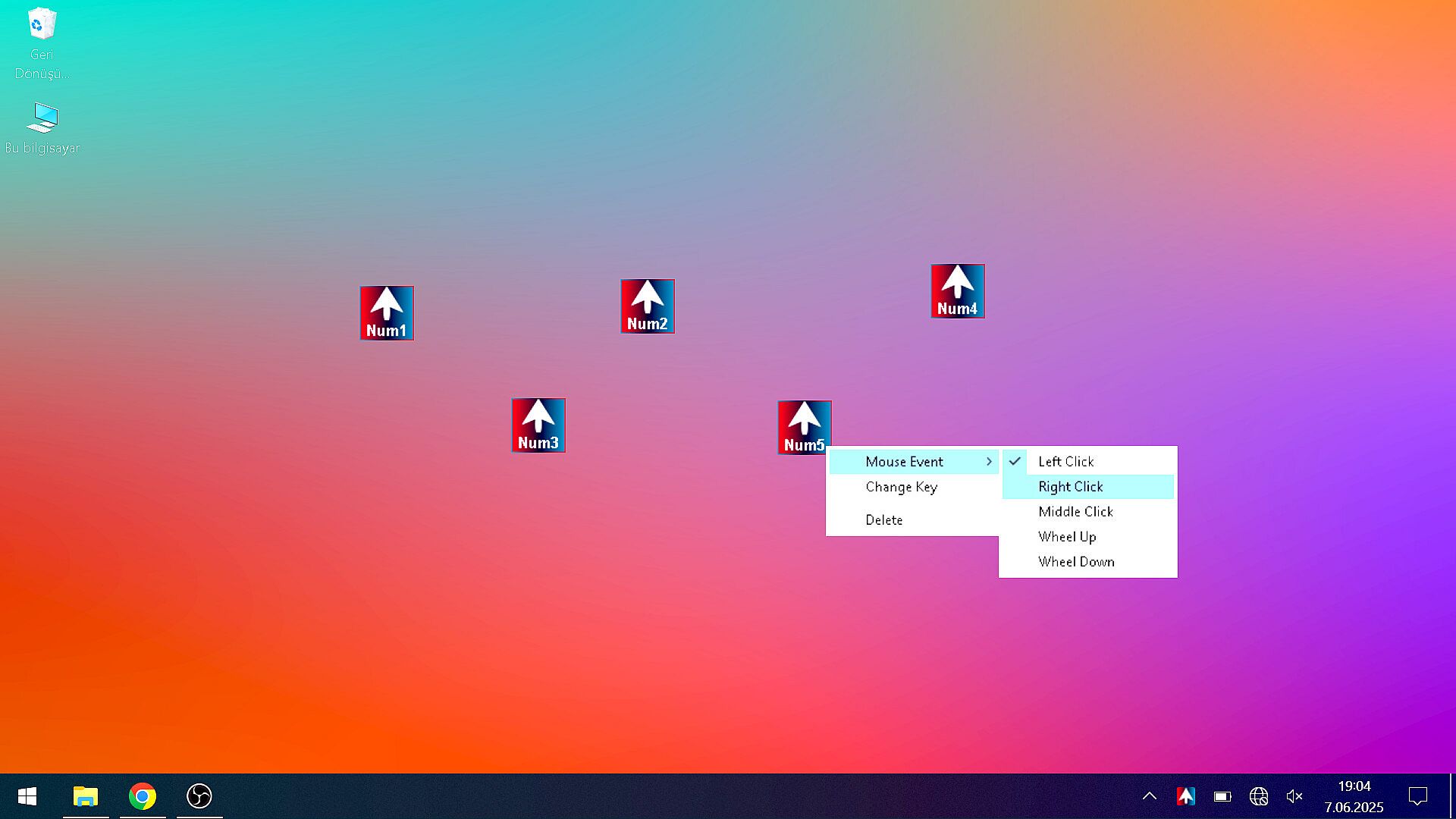Show hidden system tray icons
Screen dimensions: 1456x819
[x=1150, y=796]
